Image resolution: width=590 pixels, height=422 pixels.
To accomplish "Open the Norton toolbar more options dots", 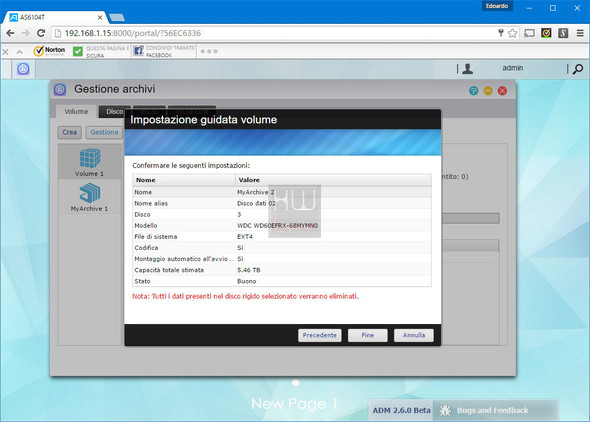I will tap(209, 51).
